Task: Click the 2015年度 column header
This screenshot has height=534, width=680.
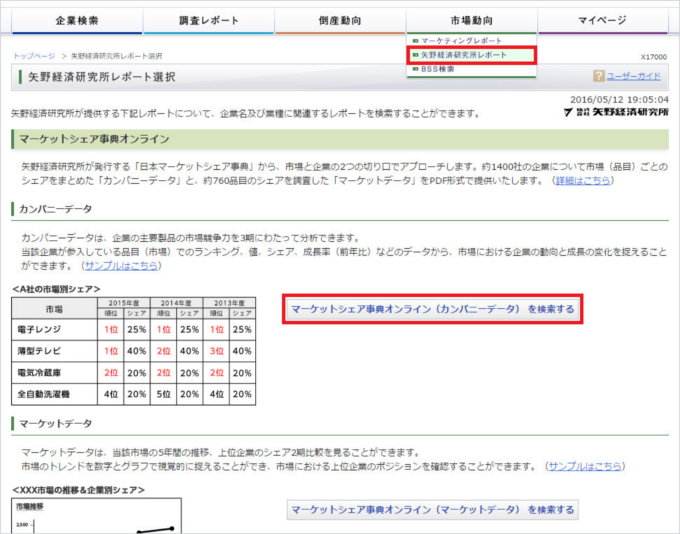Action: (x=124, y=303)
